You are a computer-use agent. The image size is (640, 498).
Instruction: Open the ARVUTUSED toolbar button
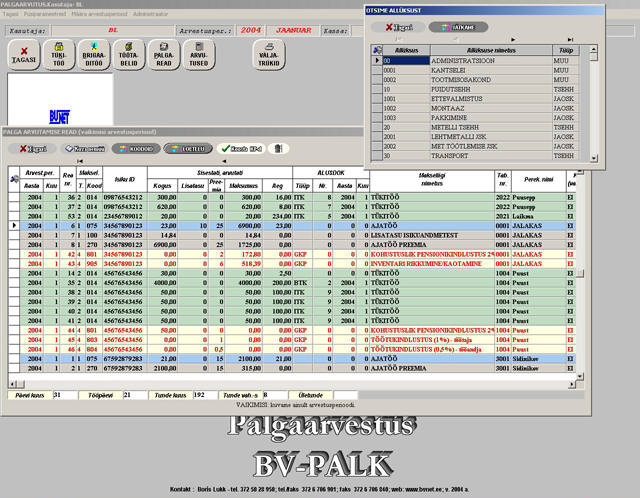(x=199, y=55)
